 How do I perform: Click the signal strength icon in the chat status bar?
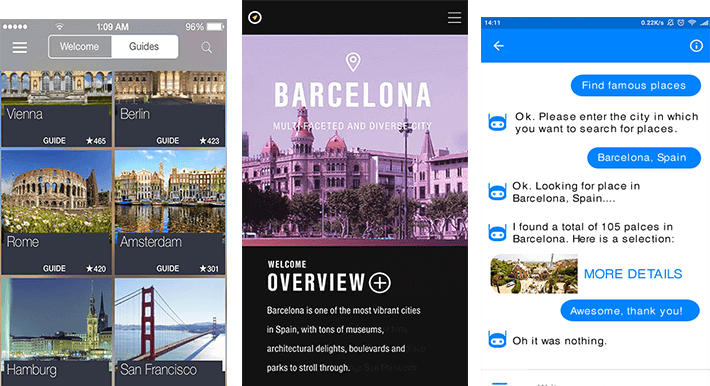(x=704, y=23)
